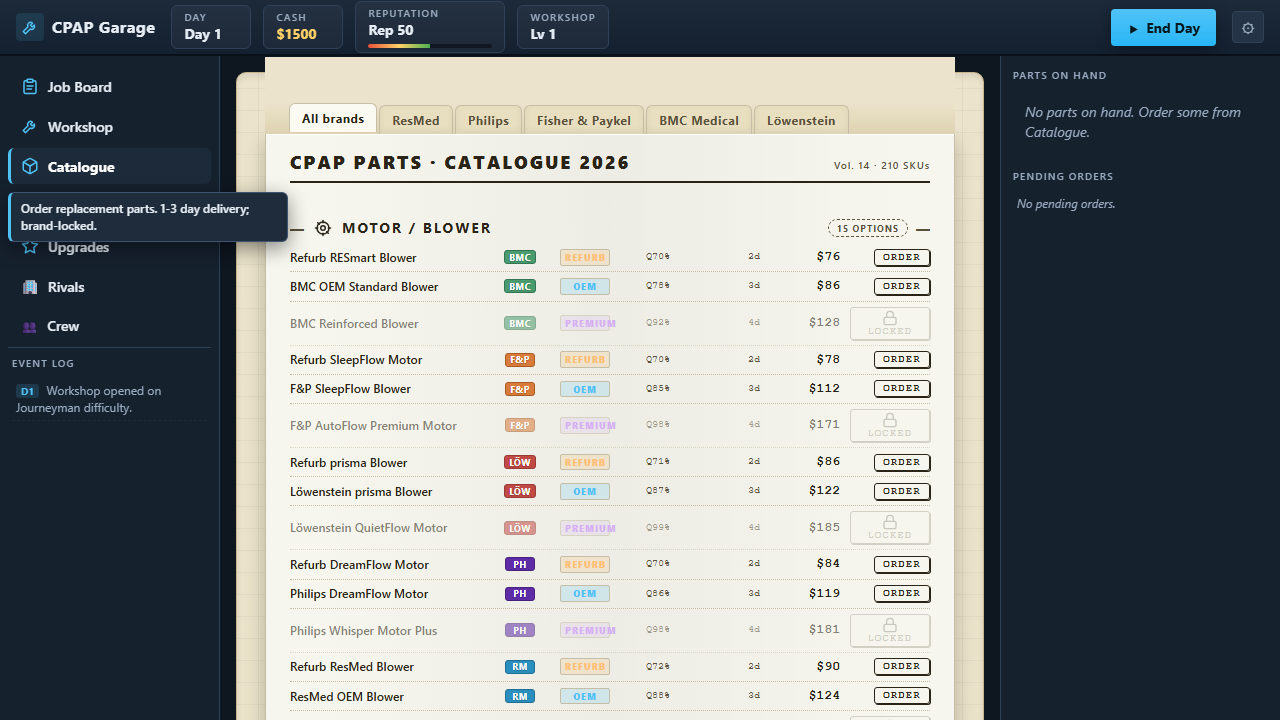Switch to the BMC Medical tab
1280x720 pixels.
click(x=699, y=120)
